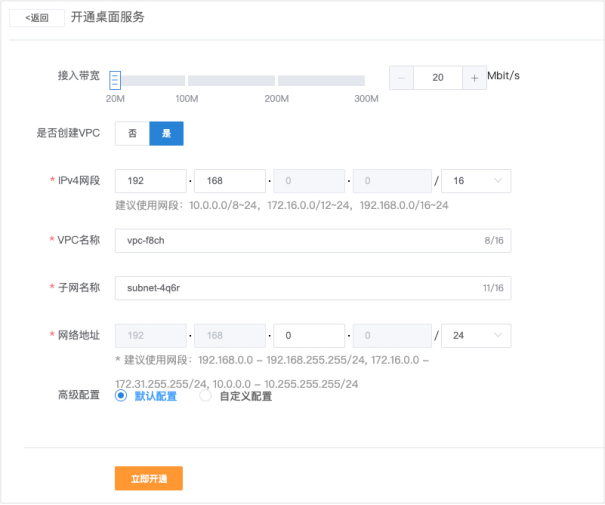Select 是 for creating VPC

tap(166, 134)
